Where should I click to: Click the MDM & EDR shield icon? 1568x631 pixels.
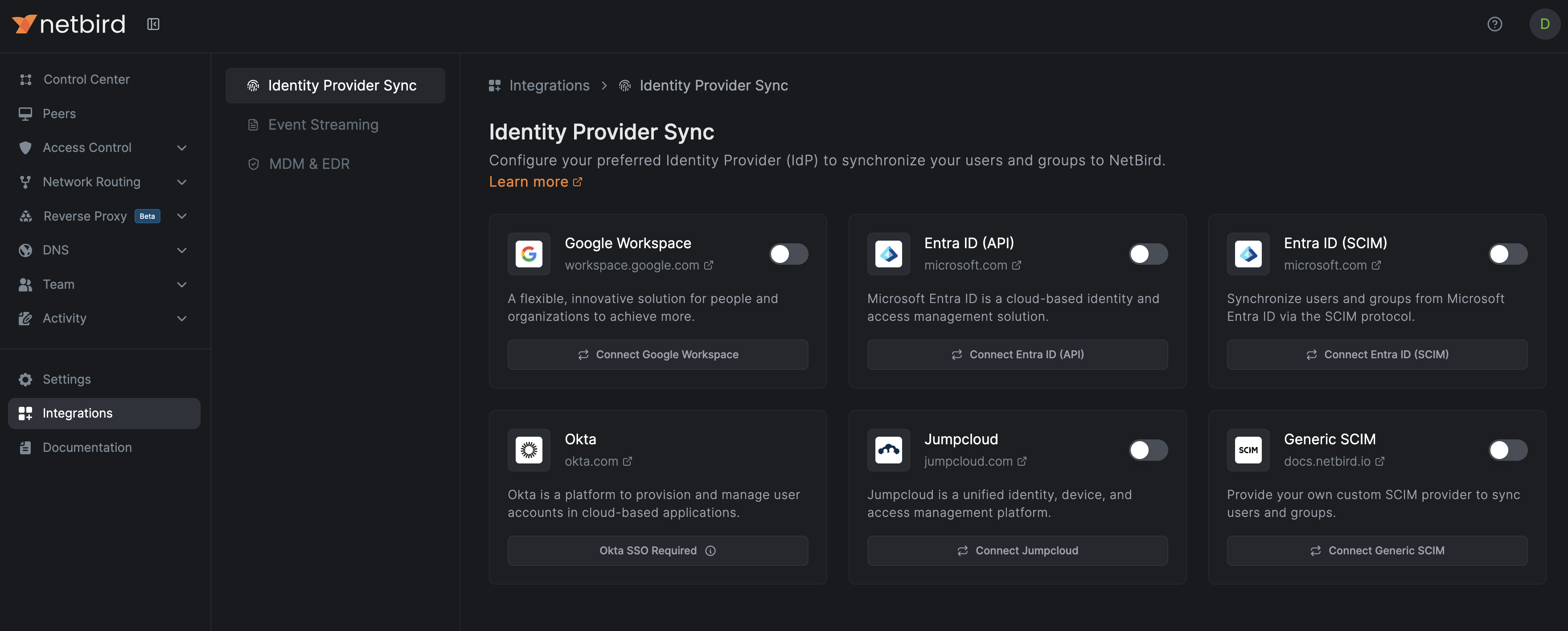click(x=254, y=164)
